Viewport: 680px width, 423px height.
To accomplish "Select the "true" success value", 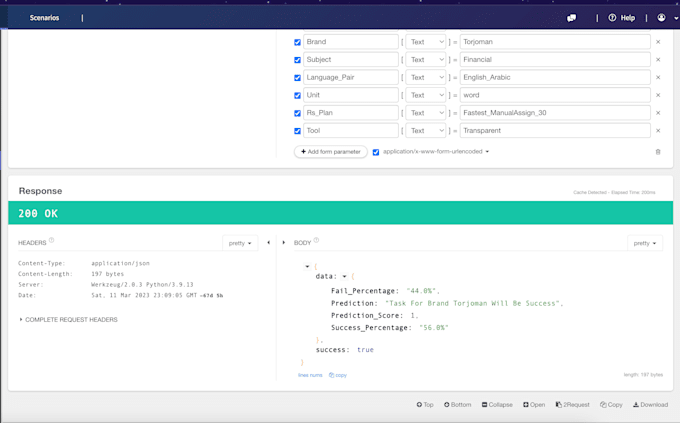I will (365, 350).
